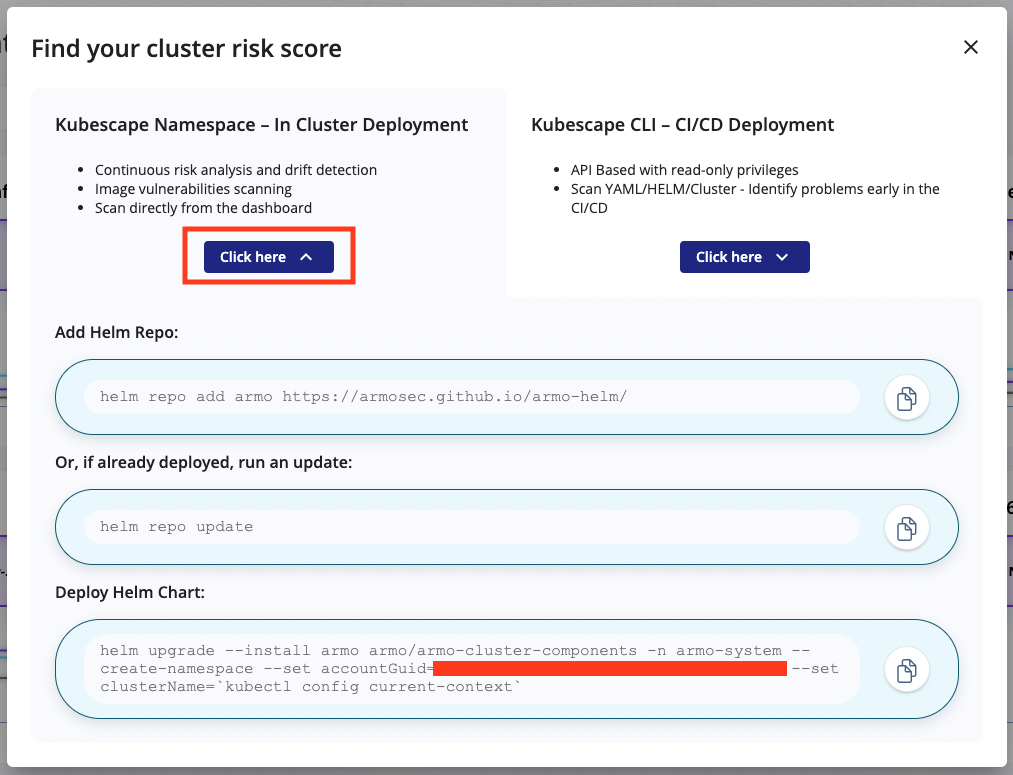Image resolution: width=1013 pixels, height=775 pixels.
Task: Click API Based with read-only privileges bullet
Action: (684, 170)
